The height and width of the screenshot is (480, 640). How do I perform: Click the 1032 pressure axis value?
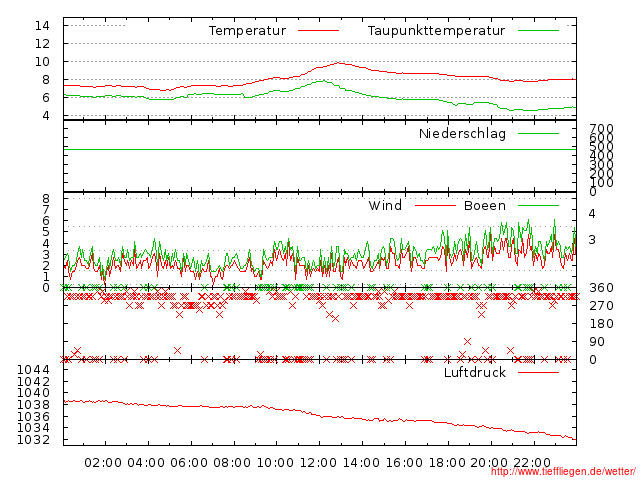(x=33, y=440)
